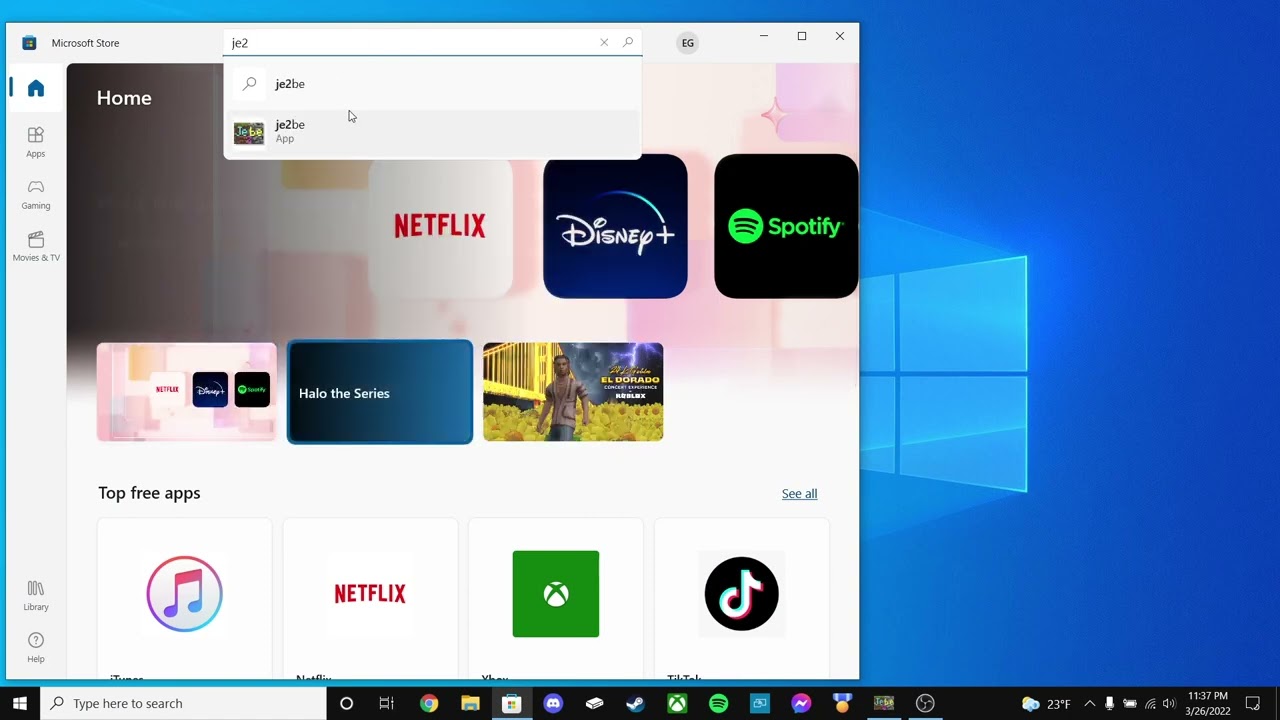Image resolution: width=1280 pixels, height=720 pixels.
Task: Open network Wi-Fi settings in tray
Action: (1150, 703)
